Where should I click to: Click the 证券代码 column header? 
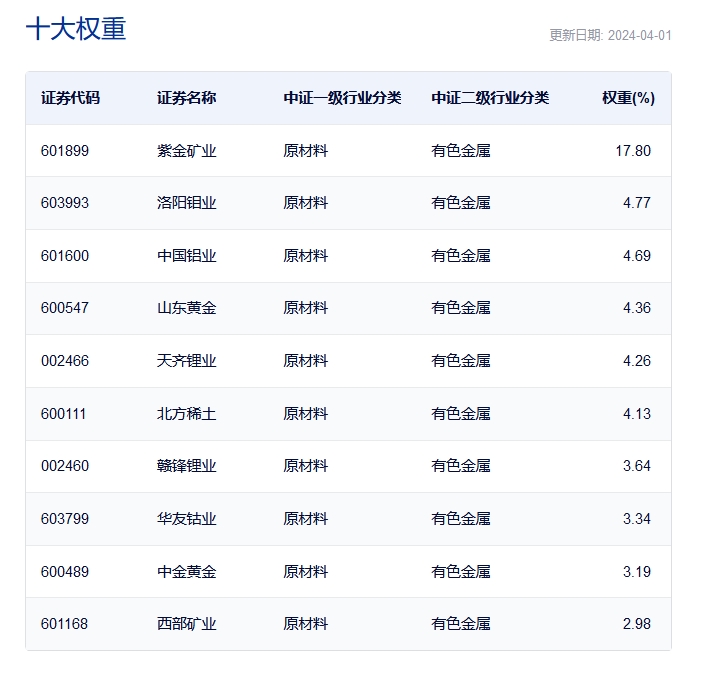pyautogui.click(x=70, y=98)
